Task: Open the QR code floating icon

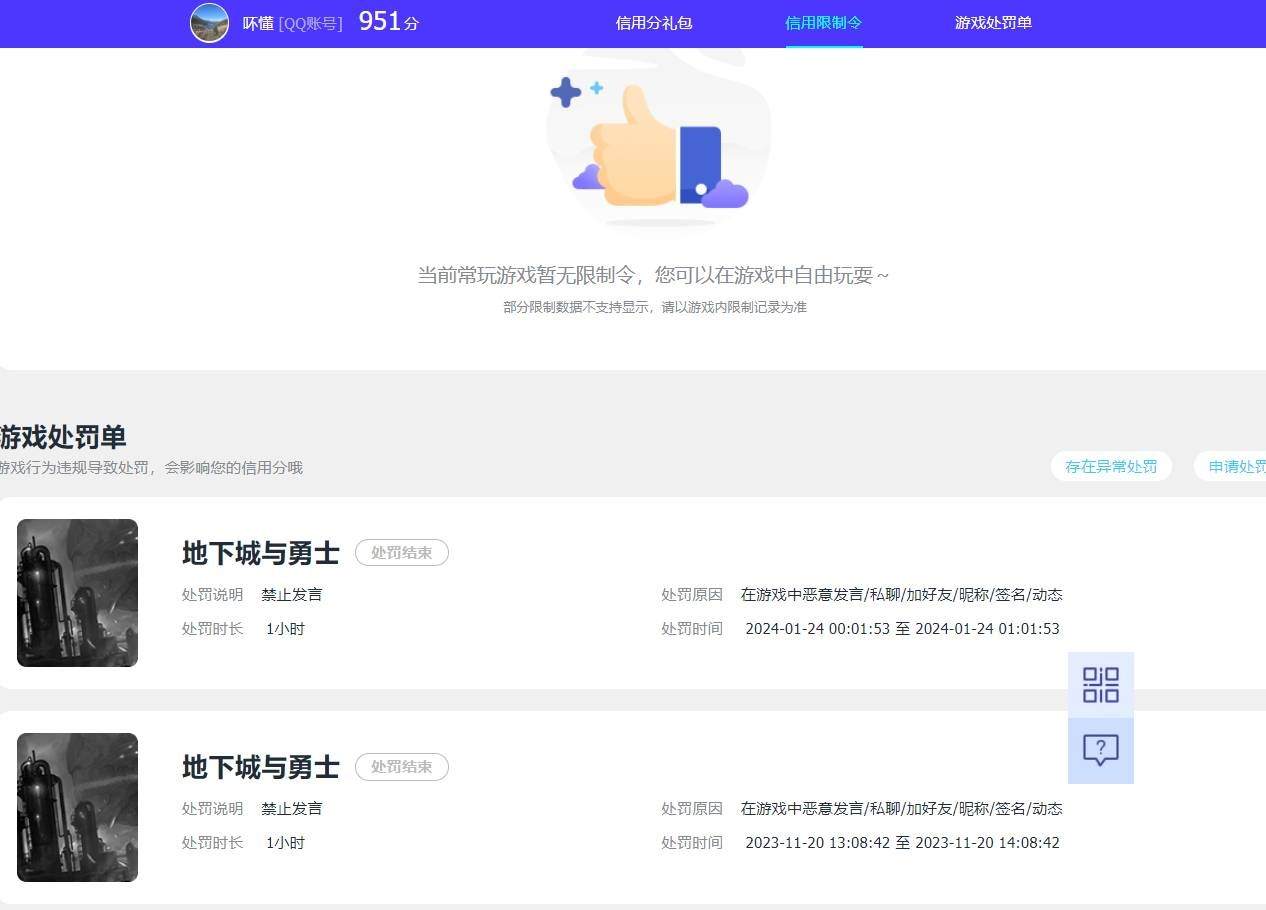Action: click(x=1101, y=685)
